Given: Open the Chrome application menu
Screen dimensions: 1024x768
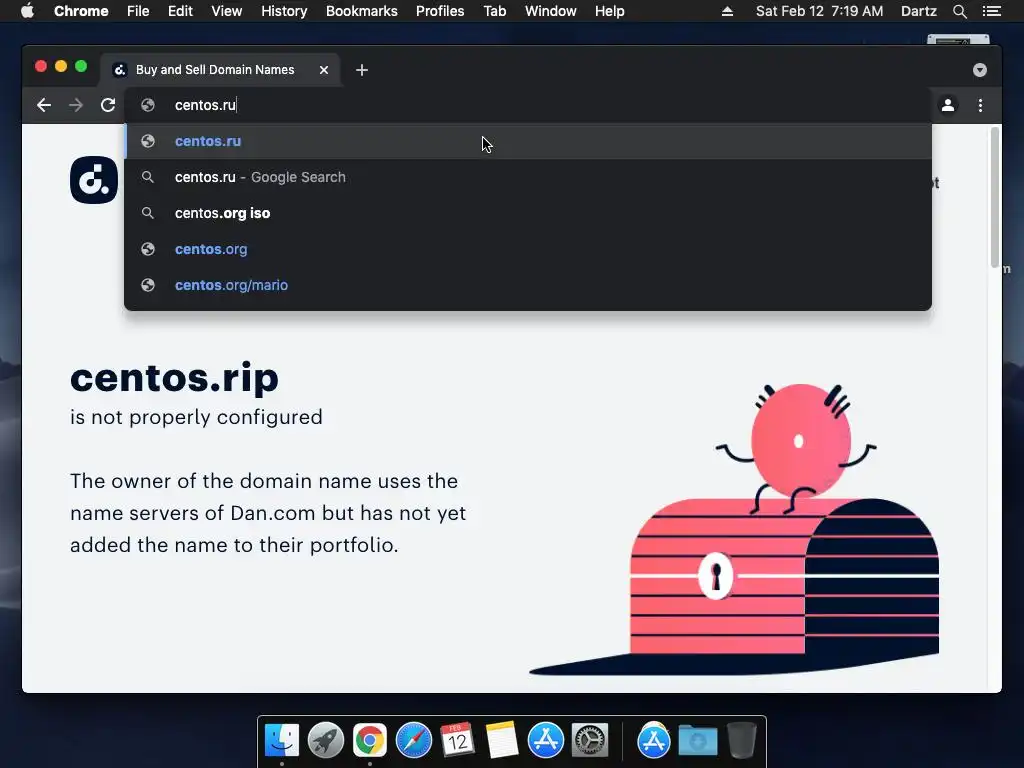Looking at the screenshot, I should [x=81, y=11].
